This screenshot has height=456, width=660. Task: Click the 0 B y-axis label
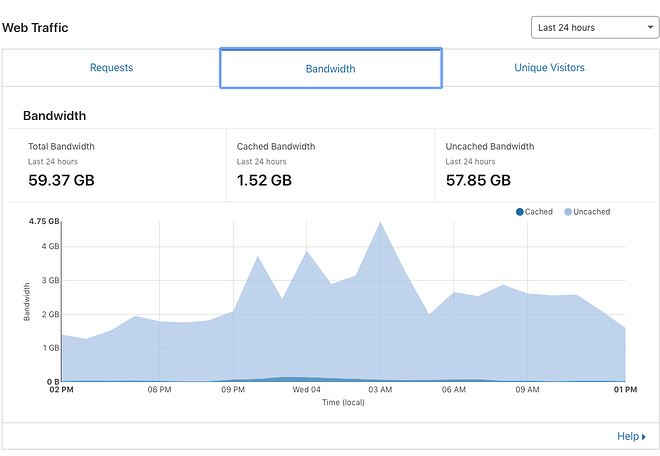[x=53, y=381]
